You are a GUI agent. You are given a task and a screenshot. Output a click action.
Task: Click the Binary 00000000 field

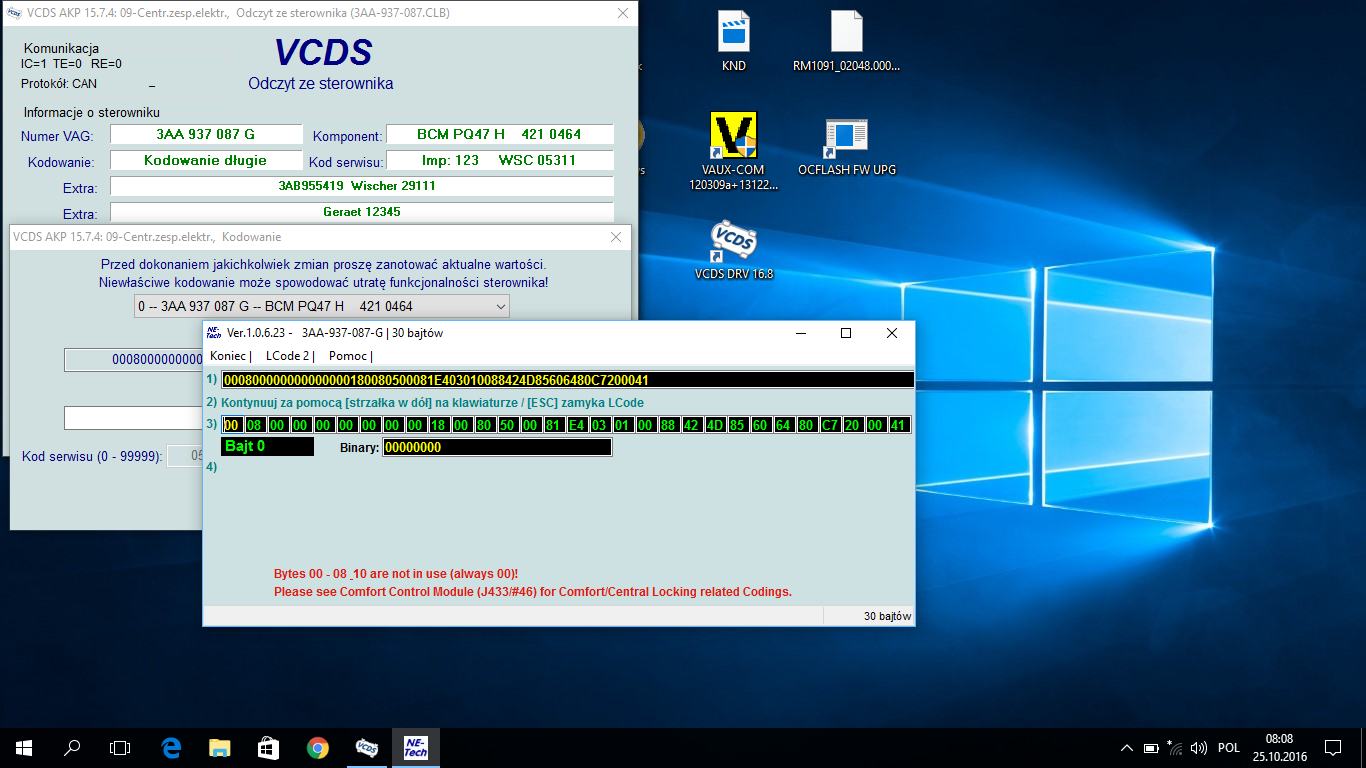coord(497,447)
